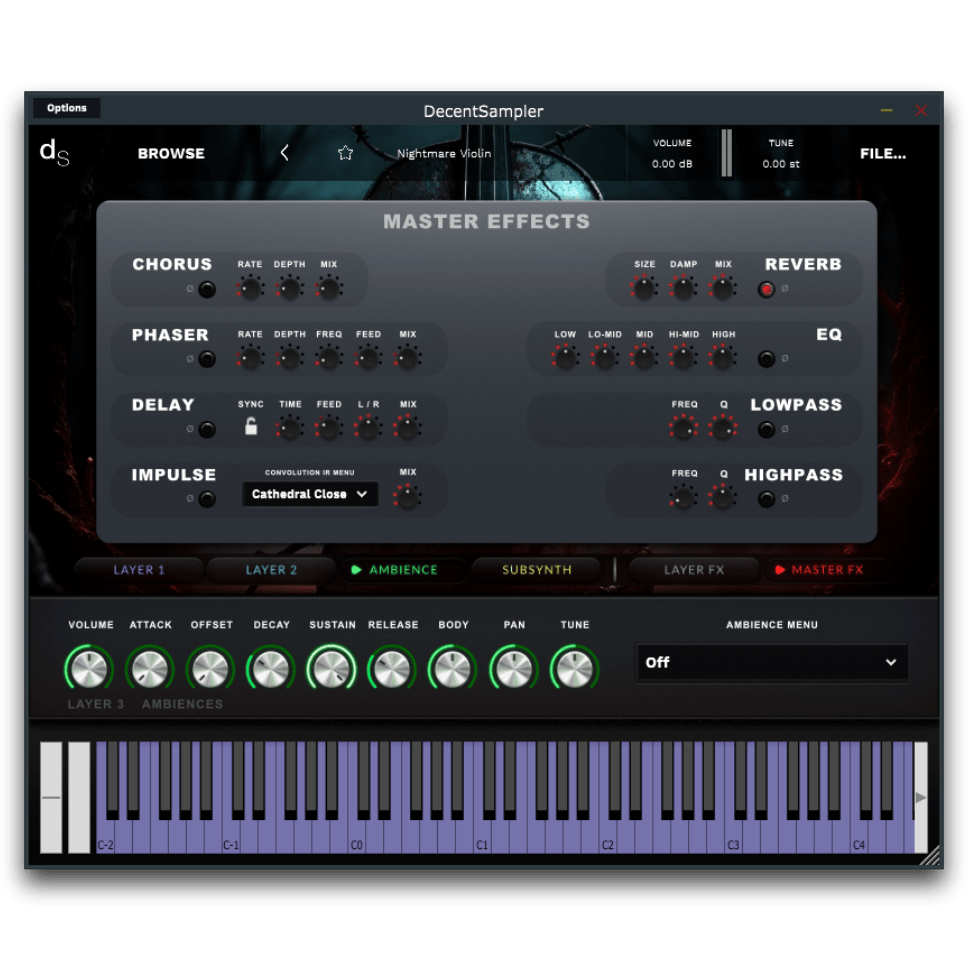The width and height of the screenshot is (970, 970).
Task: Click the Lowpass Q knob
Action: tap(723, 428)
